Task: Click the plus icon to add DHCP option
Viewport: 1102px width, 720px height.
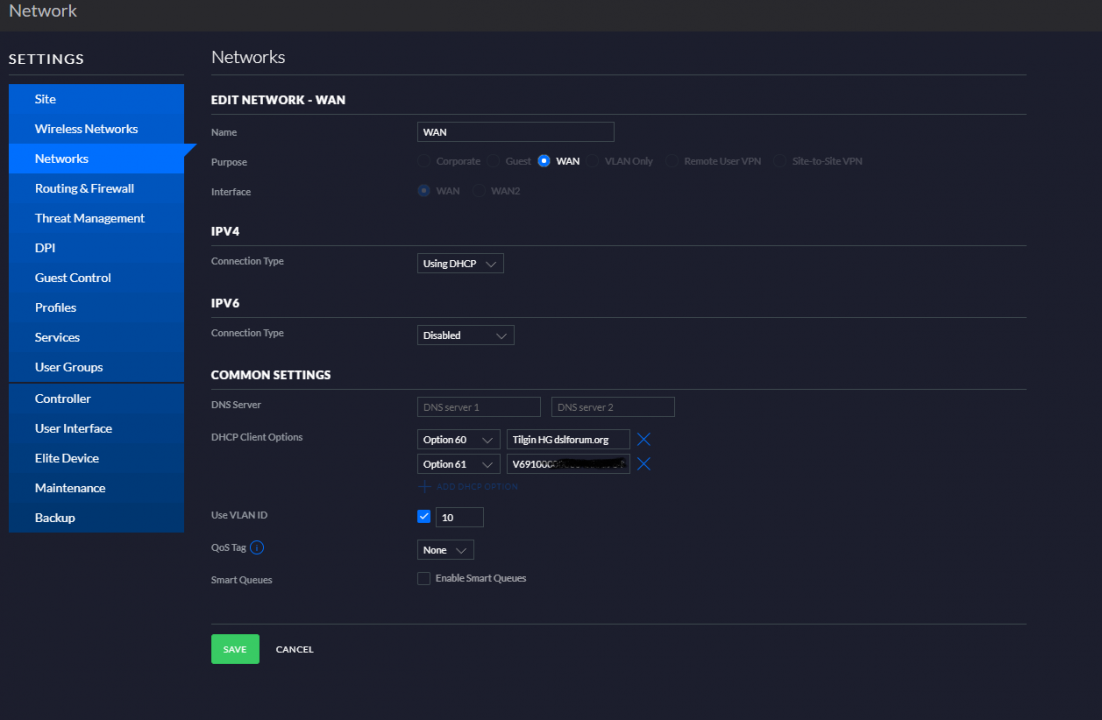Action: (x=424, y=486)
